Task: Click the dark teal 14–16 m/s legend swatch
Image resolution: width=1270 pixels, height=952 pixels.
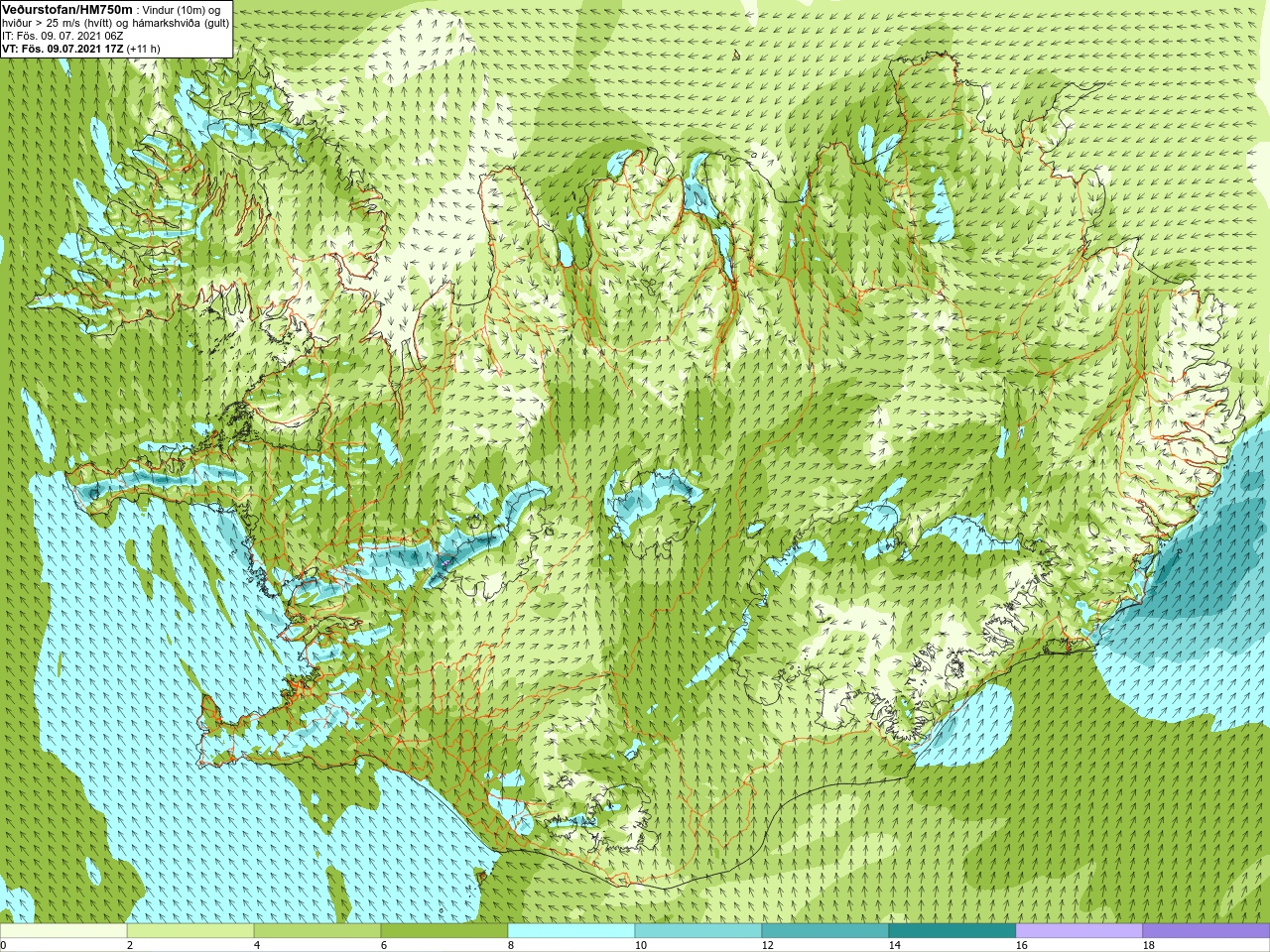Action: pyautogui.click(x=952, y=931)
